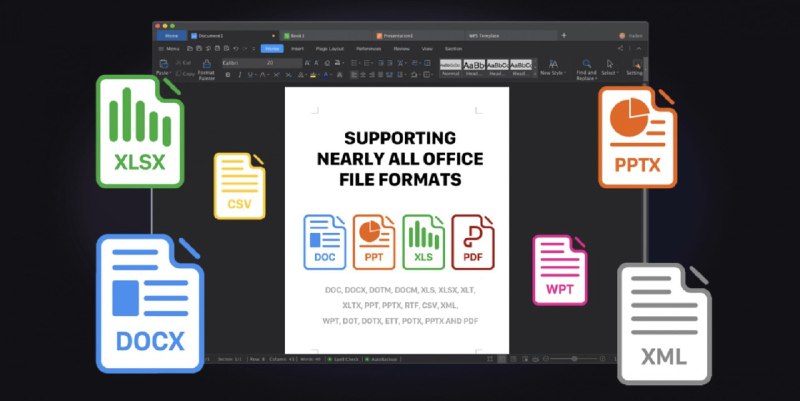Click the PDF icon image in the document
The image size is (800, 401).
tap(472, 242)
